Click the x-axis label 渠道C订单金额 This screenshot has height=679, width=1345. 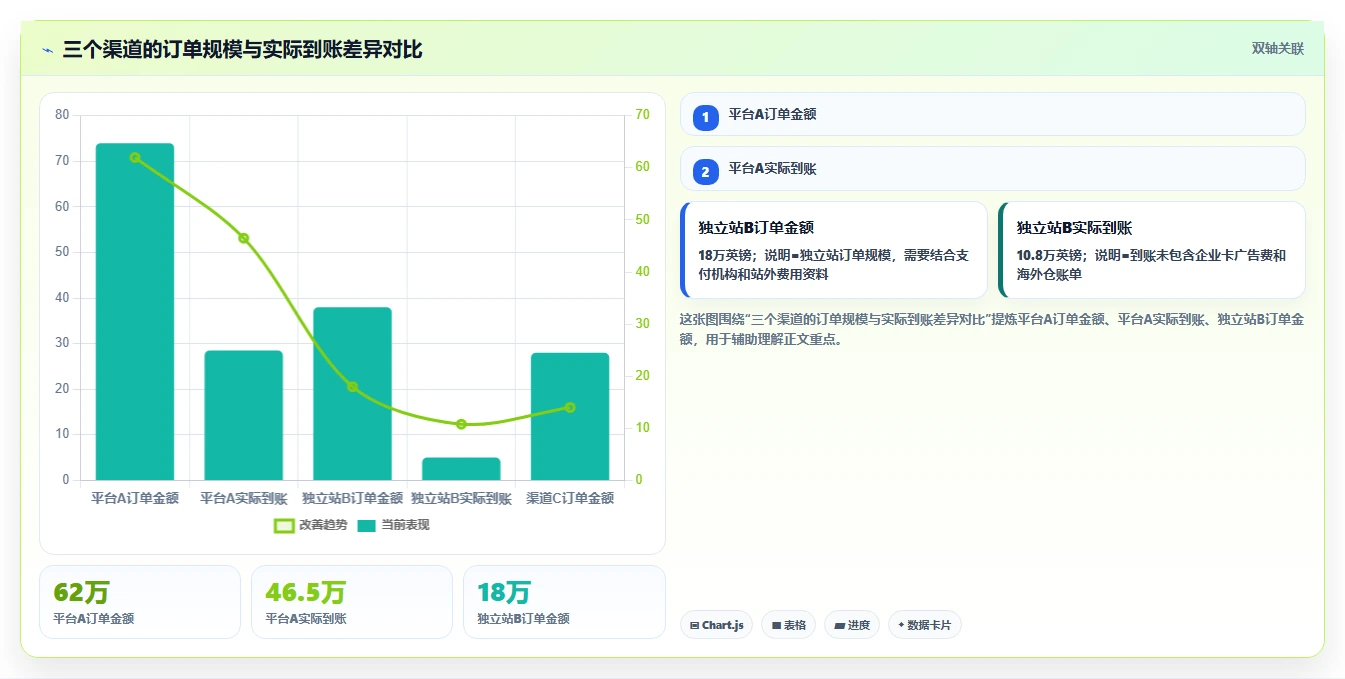pos(570,498)
